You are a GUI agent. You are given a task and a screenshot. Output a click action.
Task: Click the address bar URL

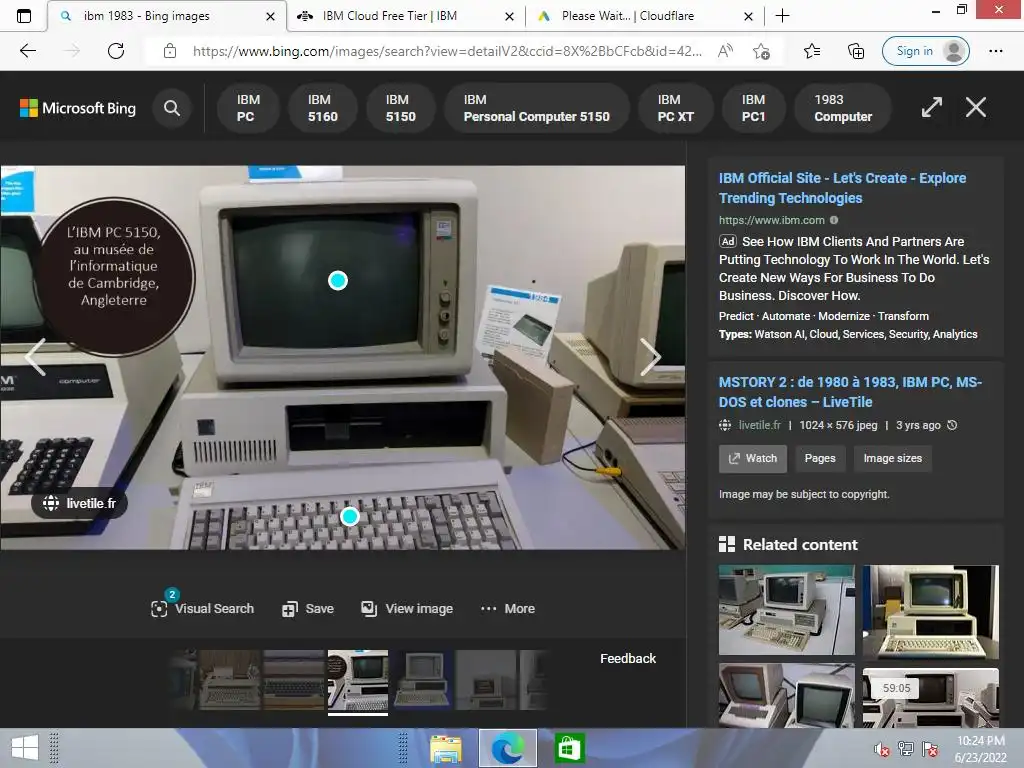click(447, 51)
